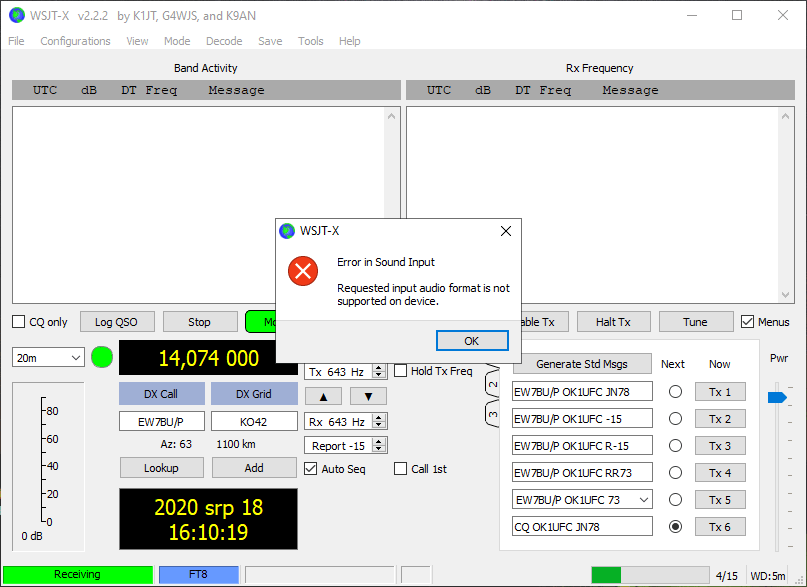Expand the EW7BU/P OK1UFC 73 message dropdown
The height and width of the screenshot is (587, 807).
point(643,499)
